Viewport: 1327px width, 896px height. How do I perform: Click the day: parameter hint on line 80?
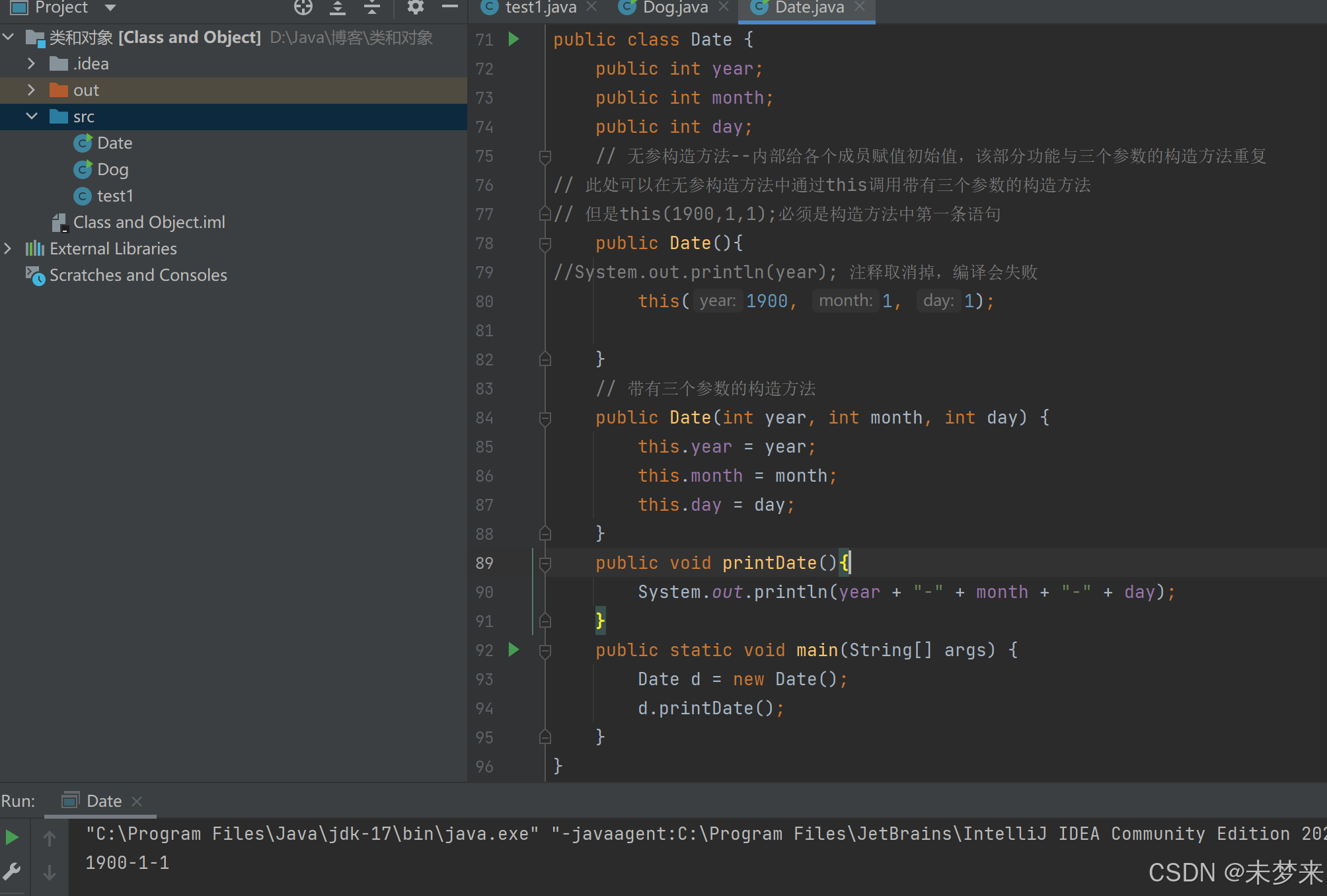pyautogui.click(x=938, y=301)
